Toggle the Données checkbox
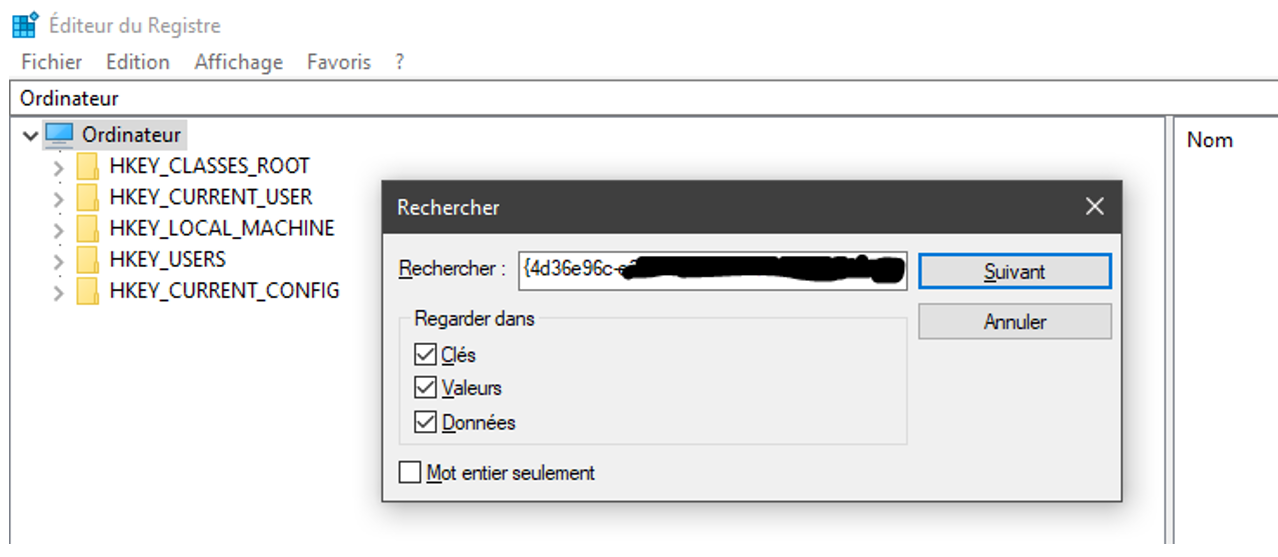 point(425,422)
